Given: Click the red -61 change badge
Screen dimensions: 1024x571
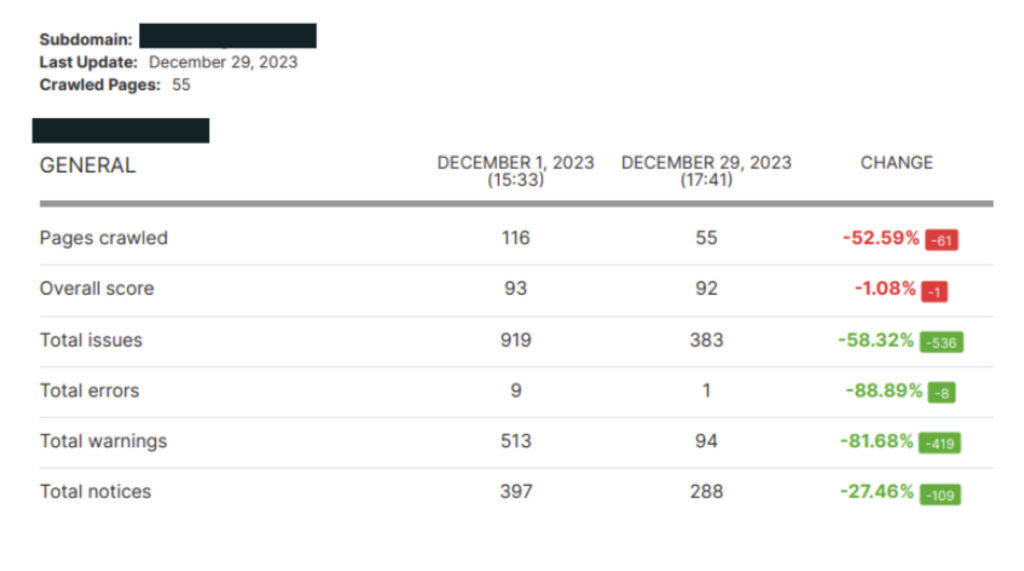Looking at the screenshot, I should click(941, 240).
